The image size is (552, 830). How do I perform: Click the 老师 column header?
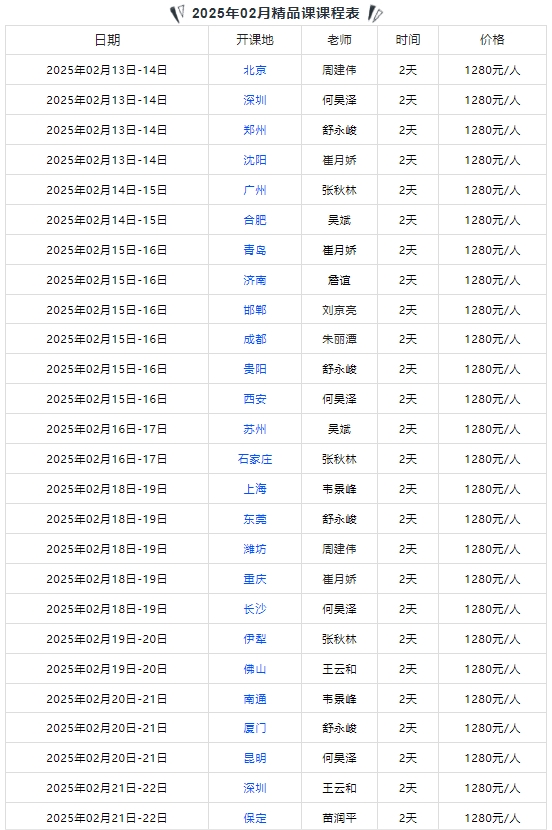(339, 40)
